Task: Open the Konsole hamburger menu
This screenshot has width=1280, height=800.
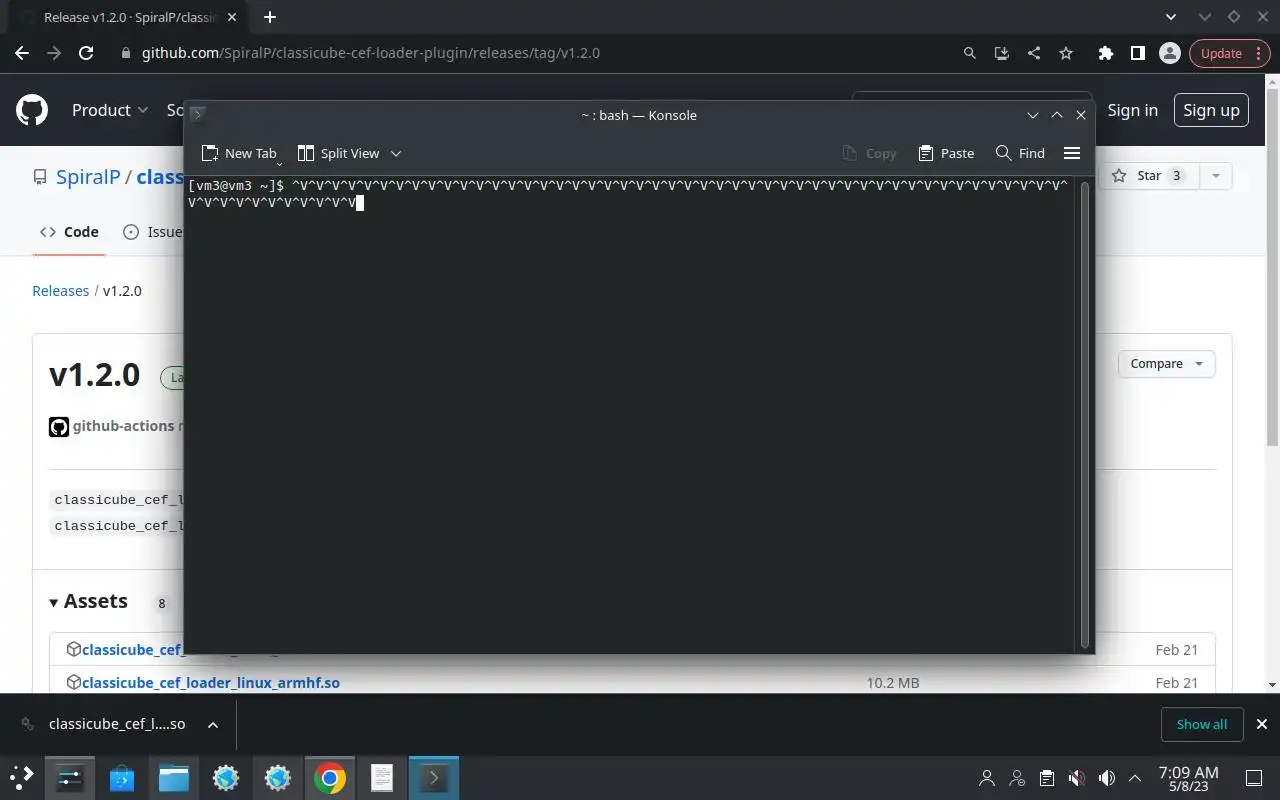Action: point(1072,153)
